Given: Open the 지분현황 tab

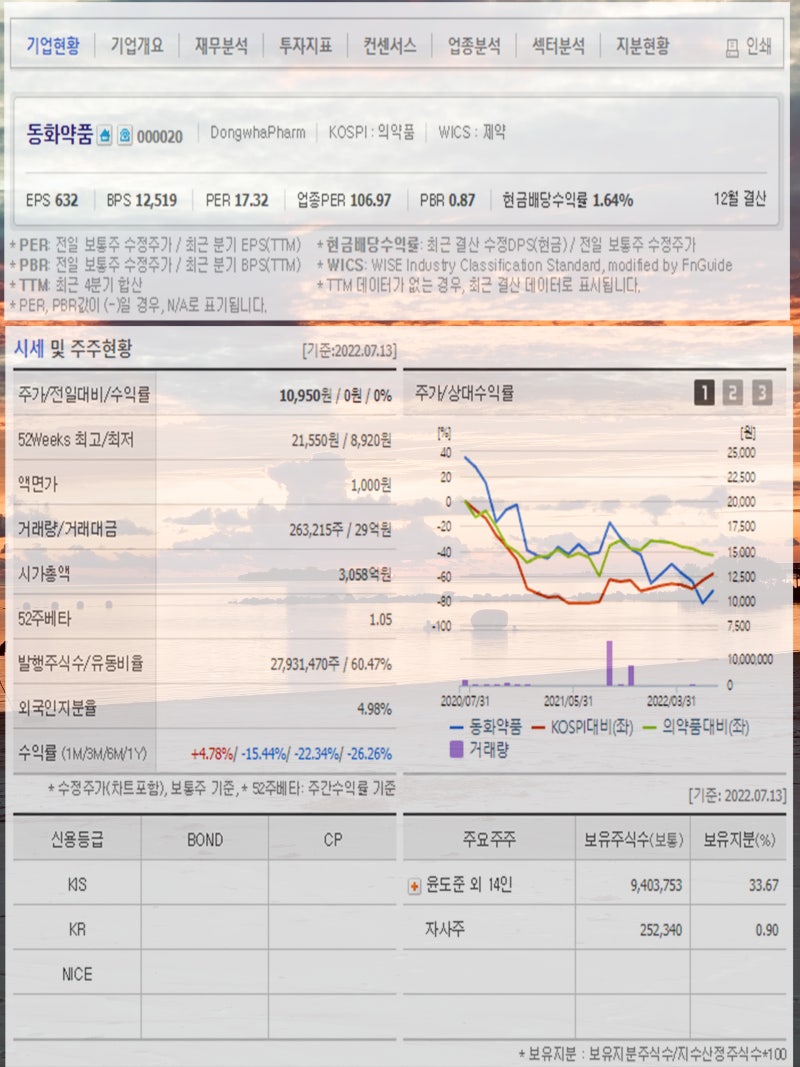Looking at the screenshot, I should 644,44.
